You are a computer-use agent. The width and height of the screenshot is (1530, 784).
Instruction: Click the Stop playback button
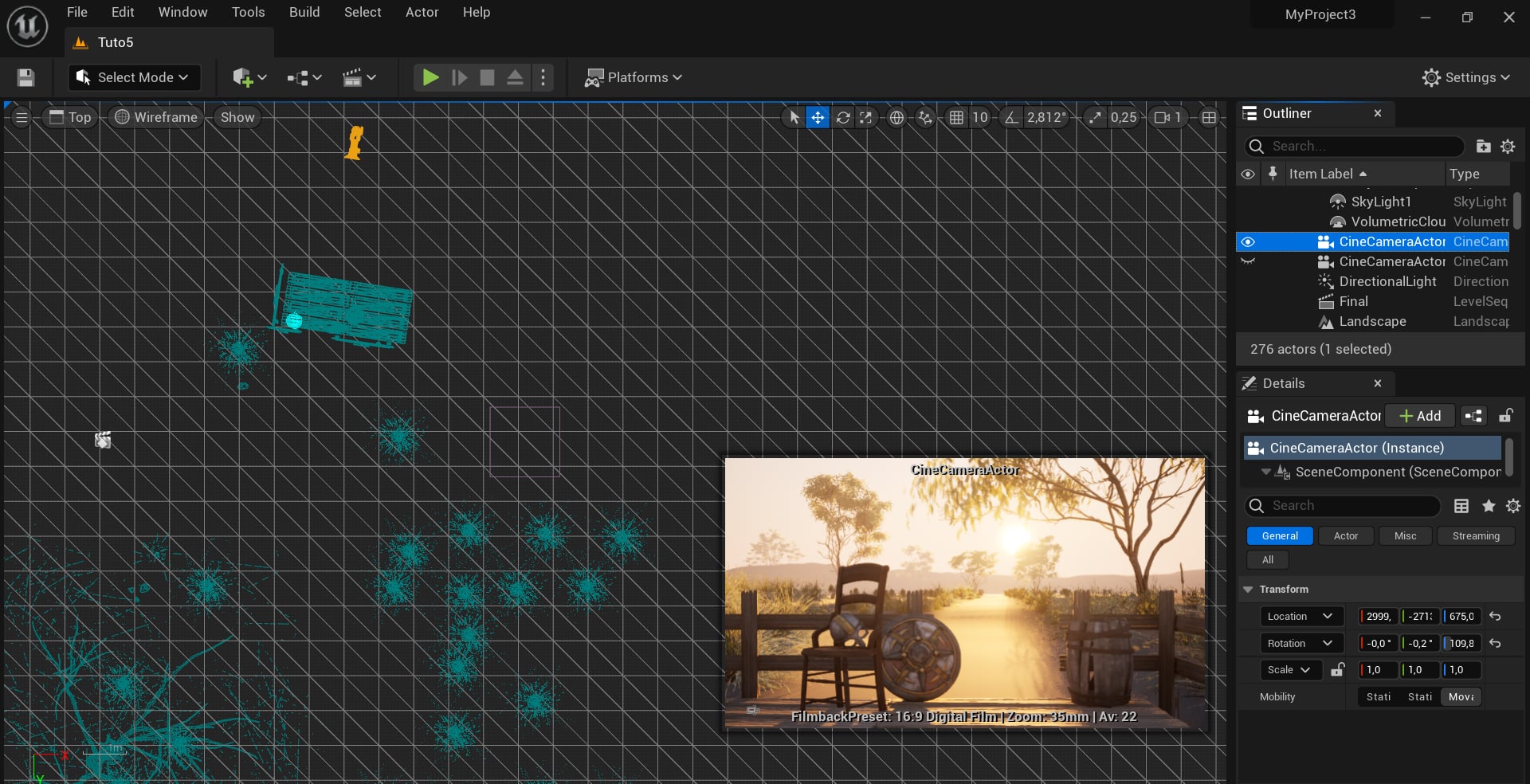click(x=487, y=77)
